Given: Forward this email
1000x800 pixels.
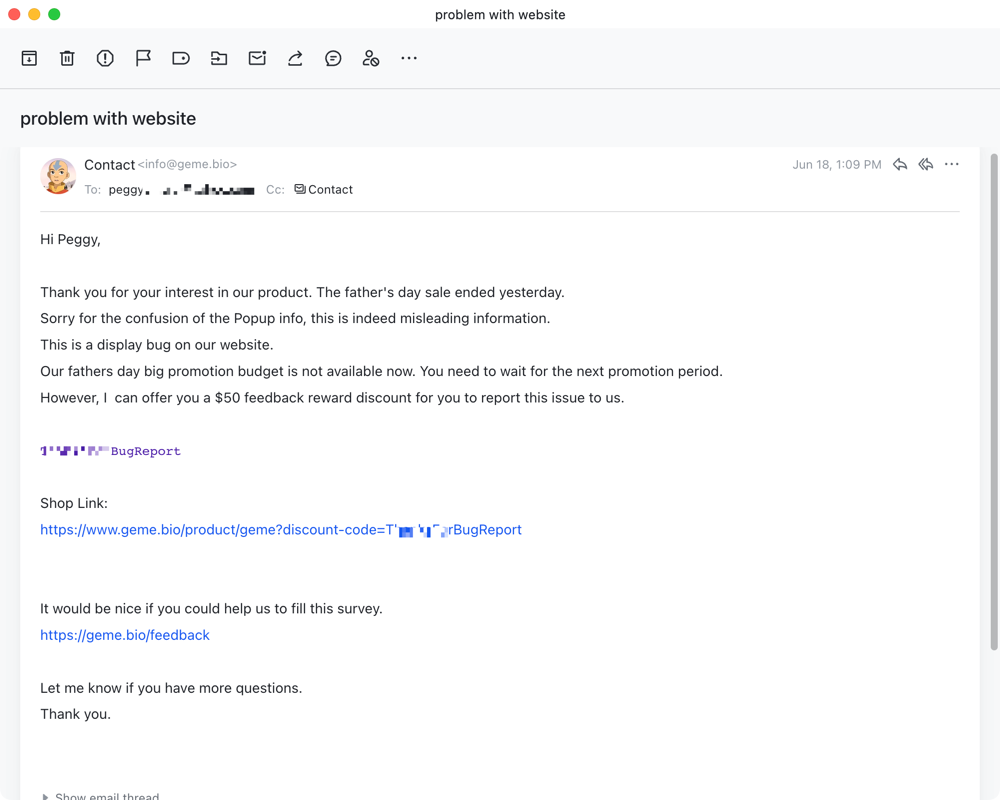Looking at the screenshot, I should (295, 58).
